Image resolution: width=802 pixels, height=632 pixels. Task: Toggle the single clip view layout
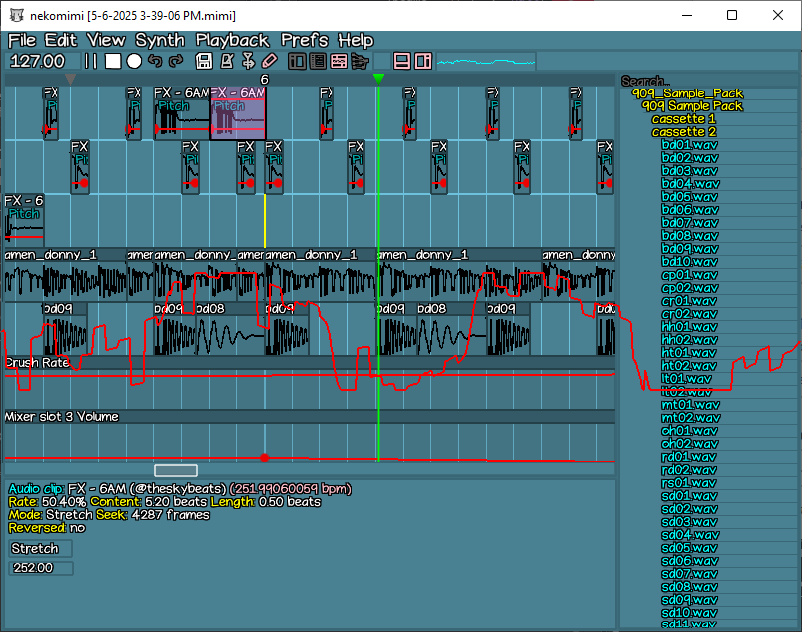click(422, 61)
